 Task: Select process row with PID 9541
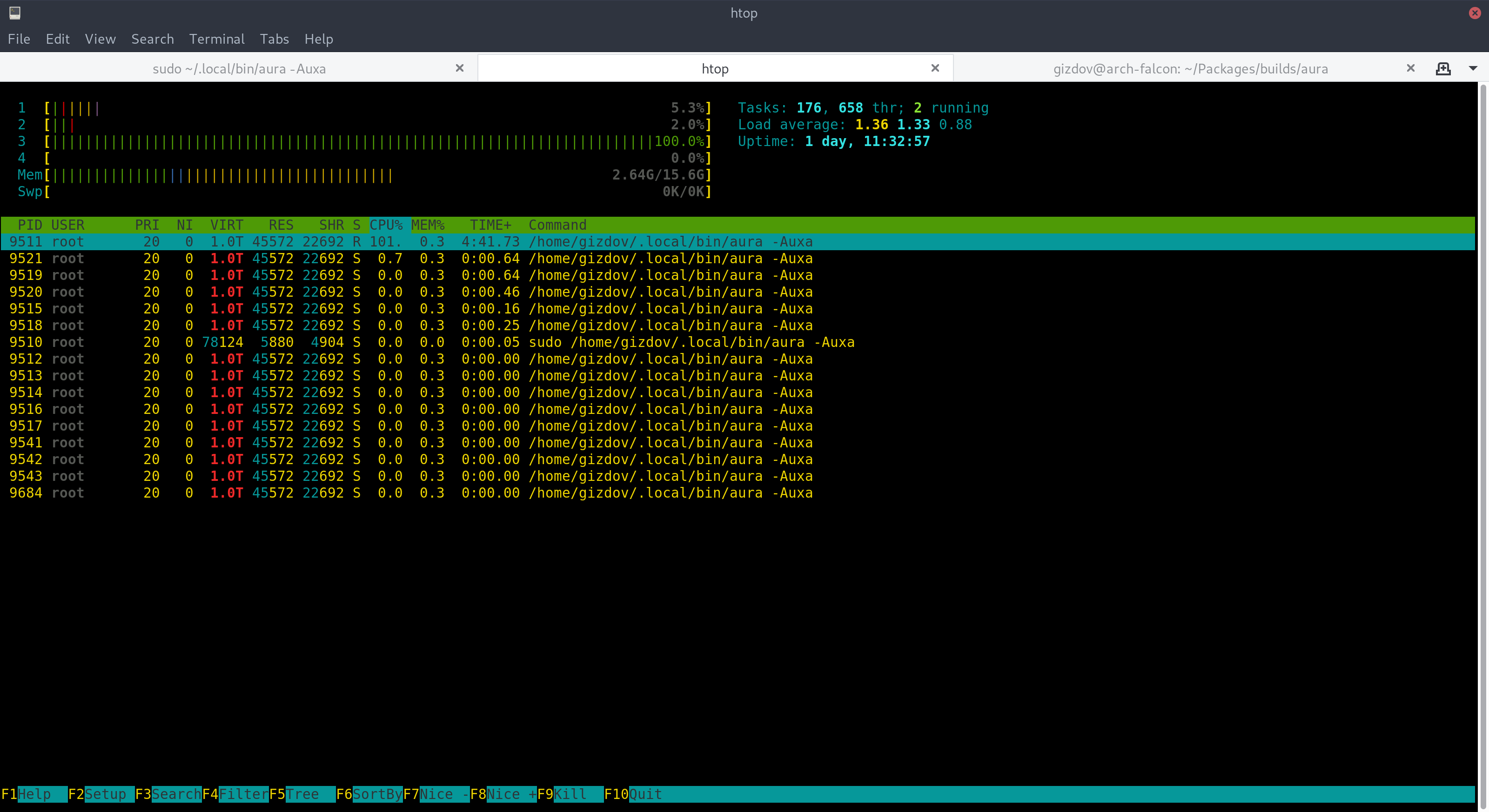[738, 442]
